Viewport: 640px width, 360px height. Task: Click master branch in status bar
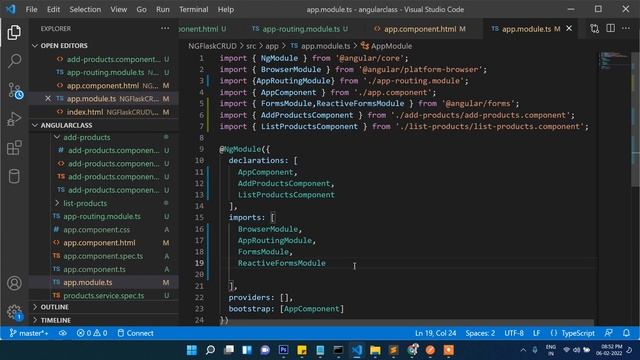coord(29,333)
